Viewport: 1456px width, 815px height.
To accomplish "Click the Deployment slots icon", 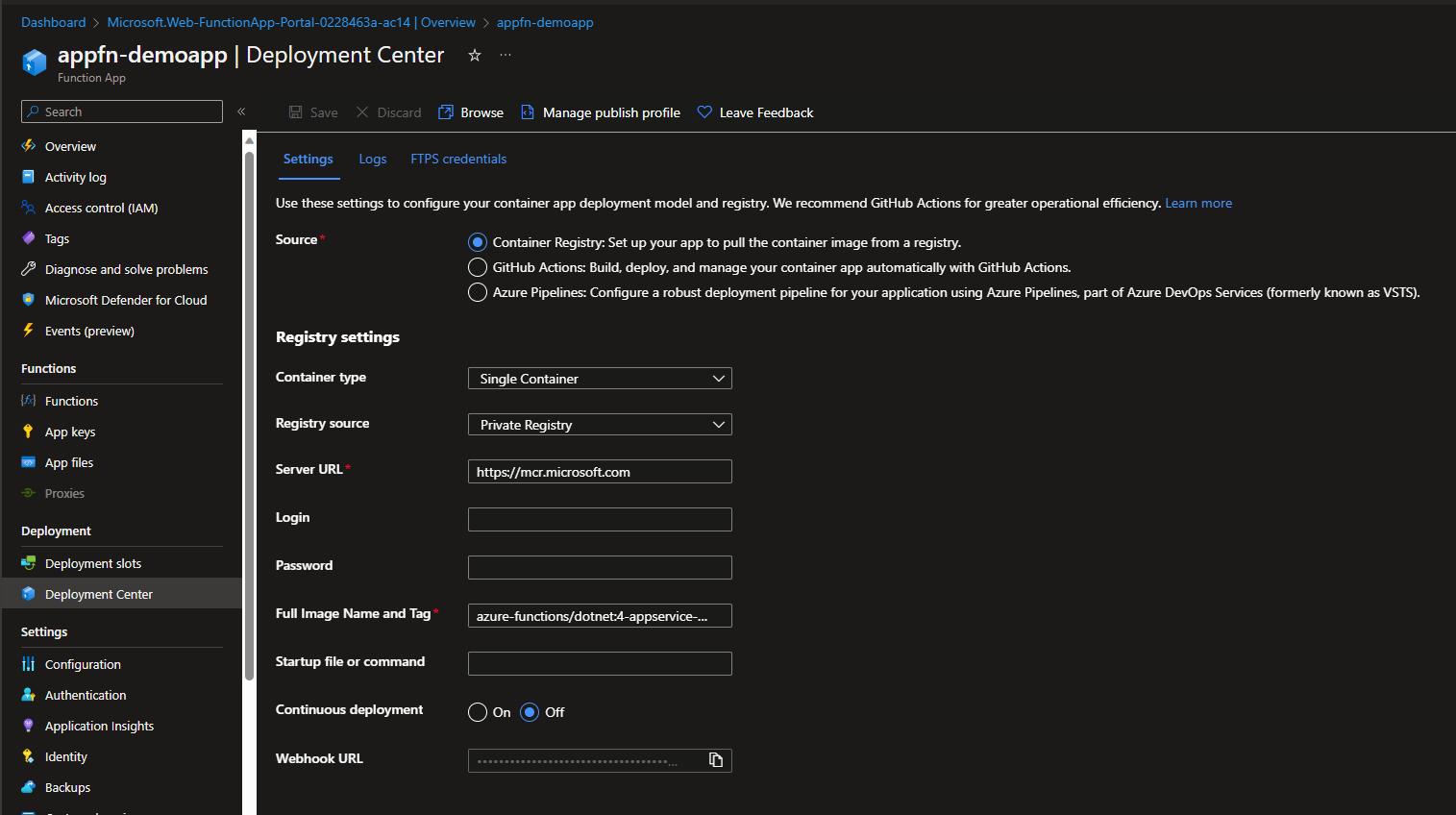I will tap(29, 563).
